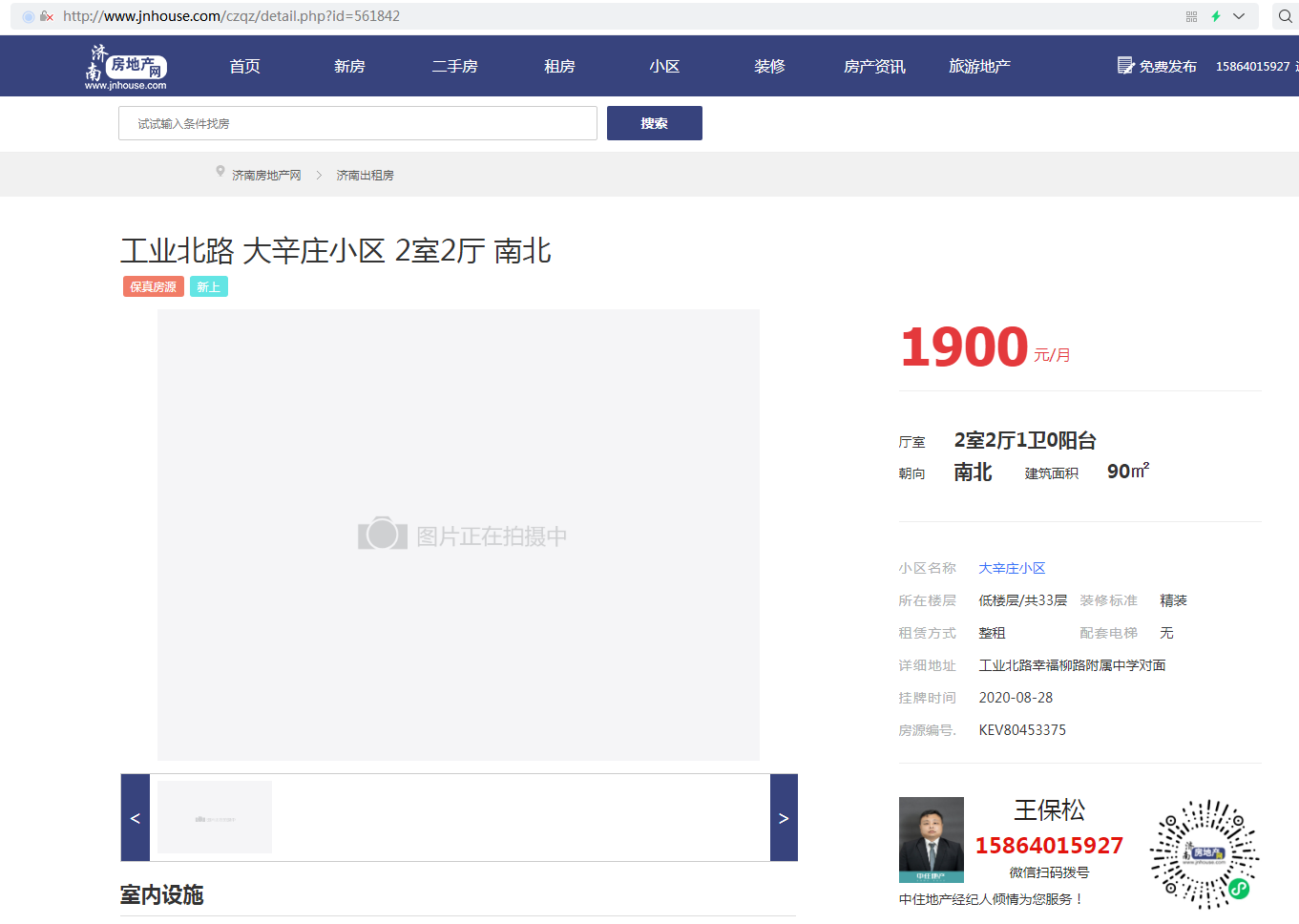The image size is (1299, 924).
Task: Show next photo with right arrow
Action: [784, 818]
